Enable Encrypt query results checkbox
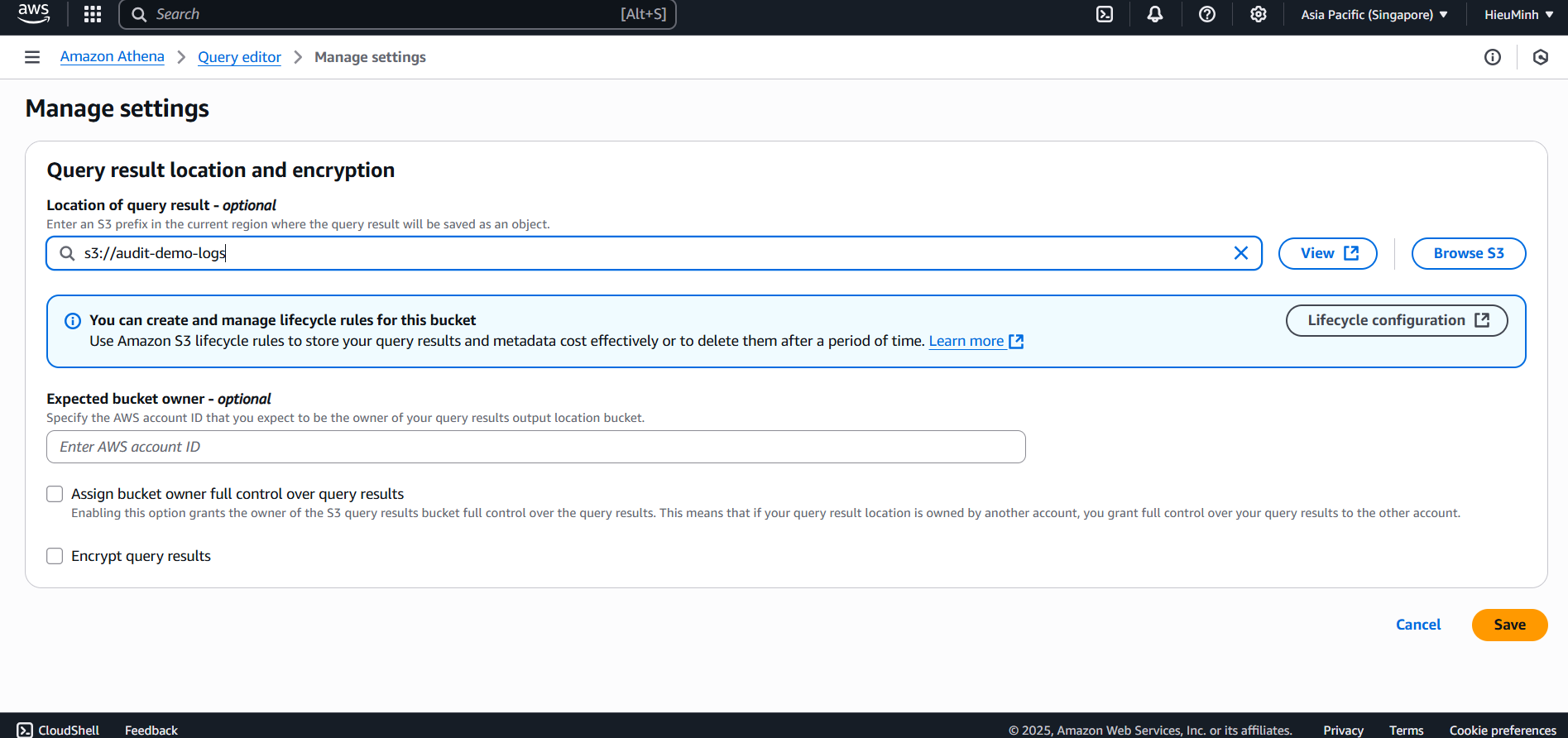 point(55,556)
